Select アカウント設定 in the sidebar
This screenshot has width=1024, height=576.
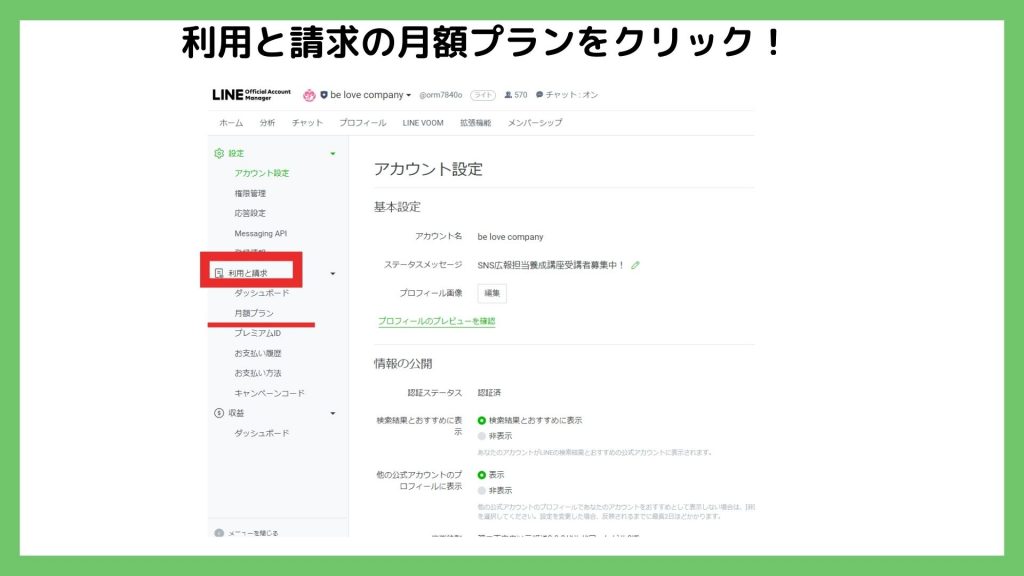point(262,174)
